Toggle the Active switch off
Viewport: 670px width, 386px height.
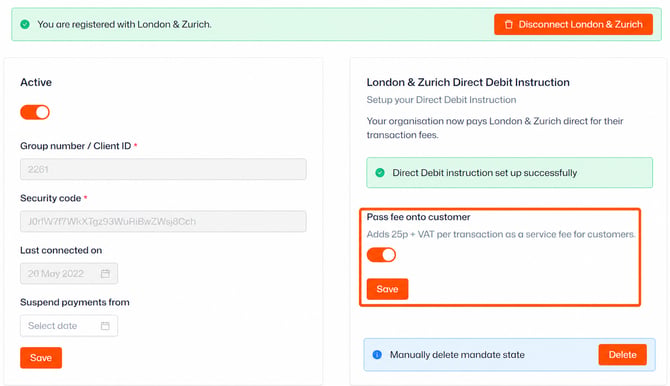click(x=35, y=112)
